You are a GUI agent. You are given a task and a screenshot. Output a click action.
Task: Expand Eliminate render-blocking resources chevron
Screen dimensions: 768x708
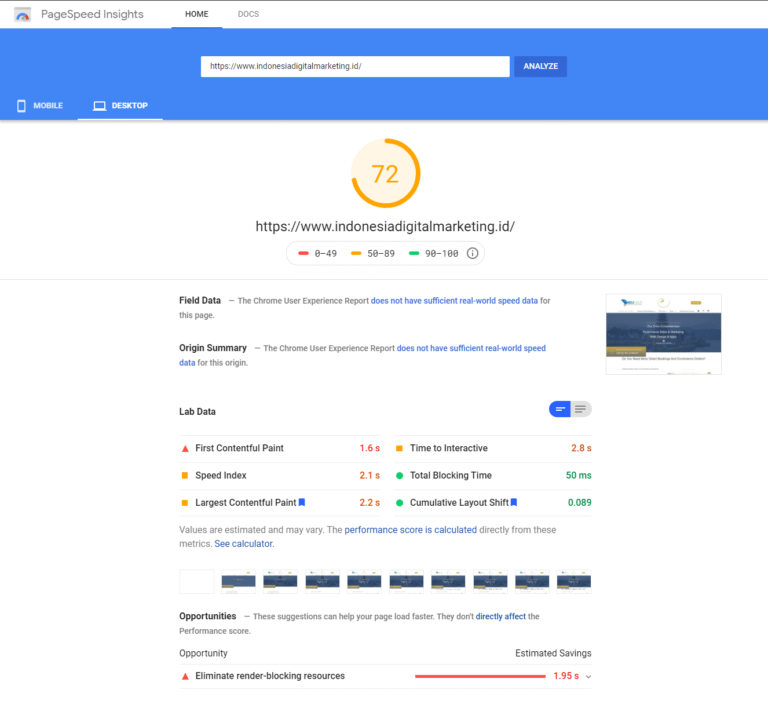point(588,677)
